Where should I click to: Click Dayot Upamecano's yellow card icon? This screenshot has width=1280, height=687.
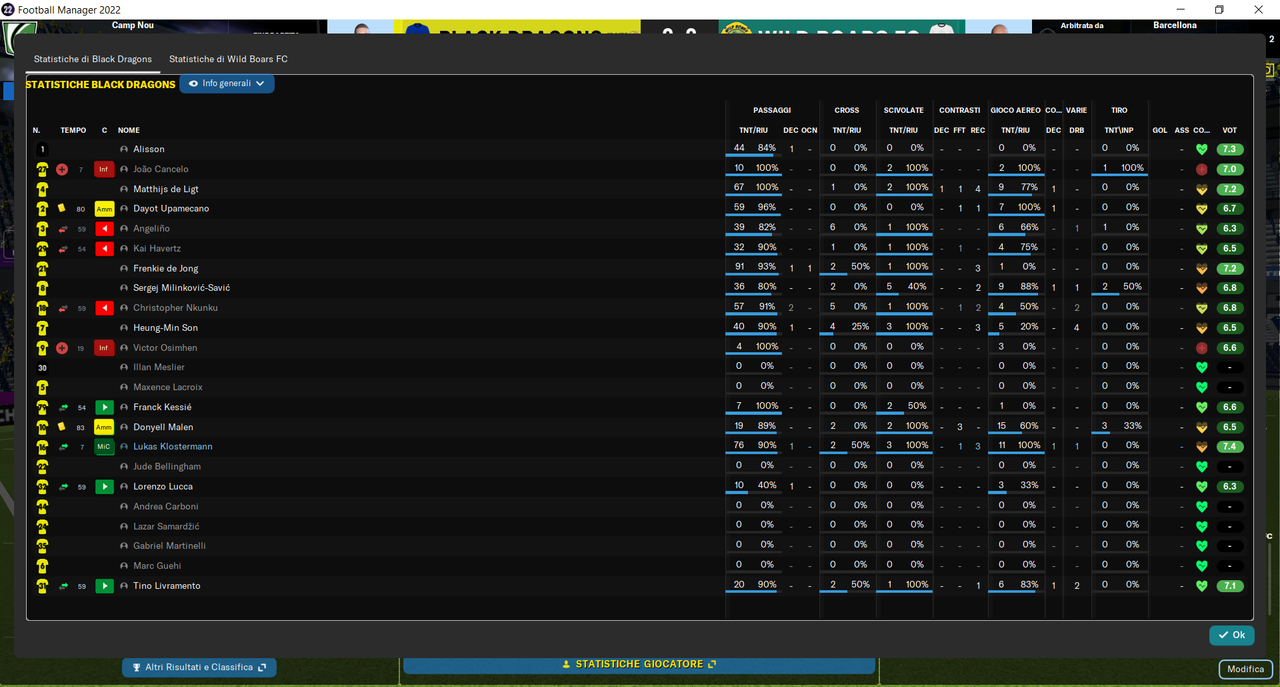tap(62, 209)
